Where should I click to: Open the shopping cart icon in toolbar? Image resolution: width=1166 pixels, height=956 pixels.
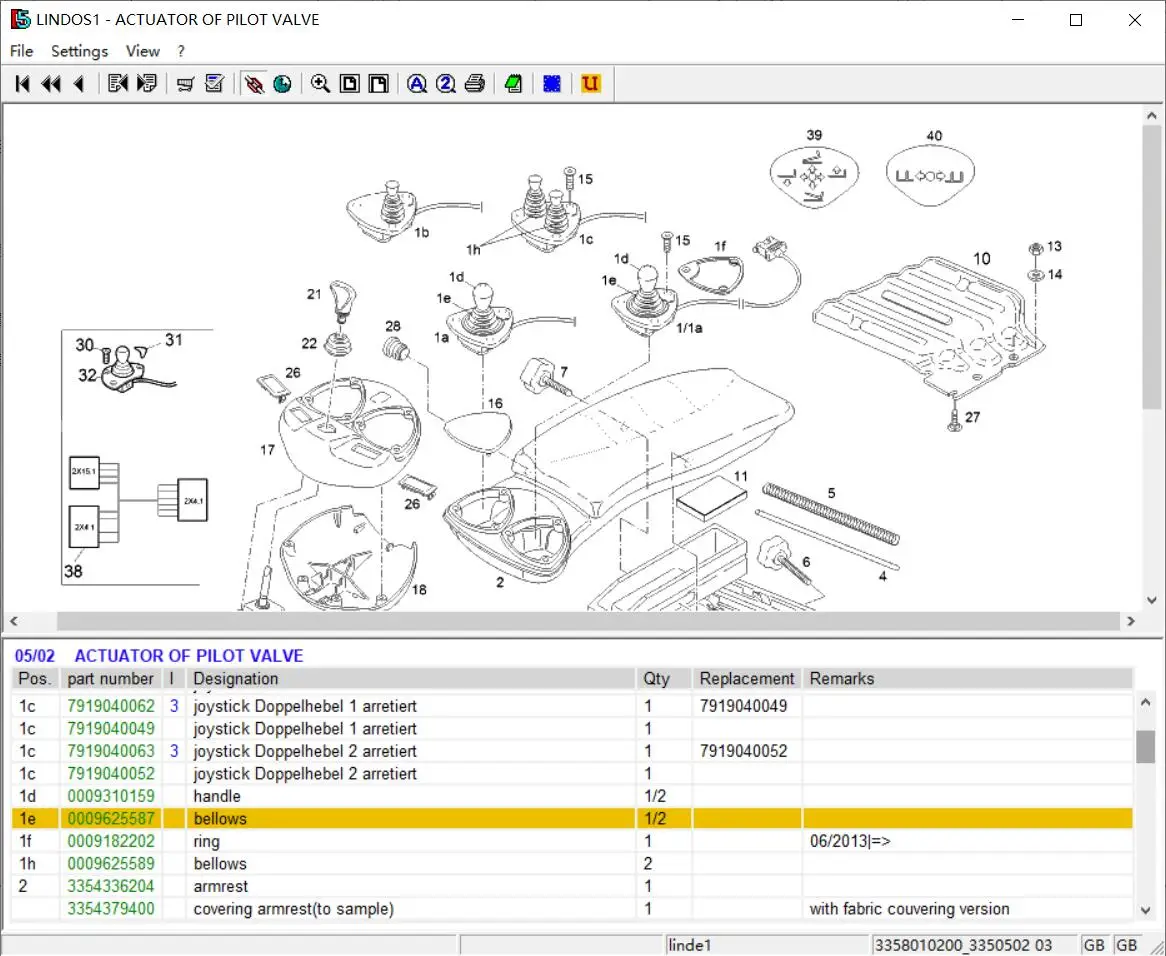coord(185,84)
